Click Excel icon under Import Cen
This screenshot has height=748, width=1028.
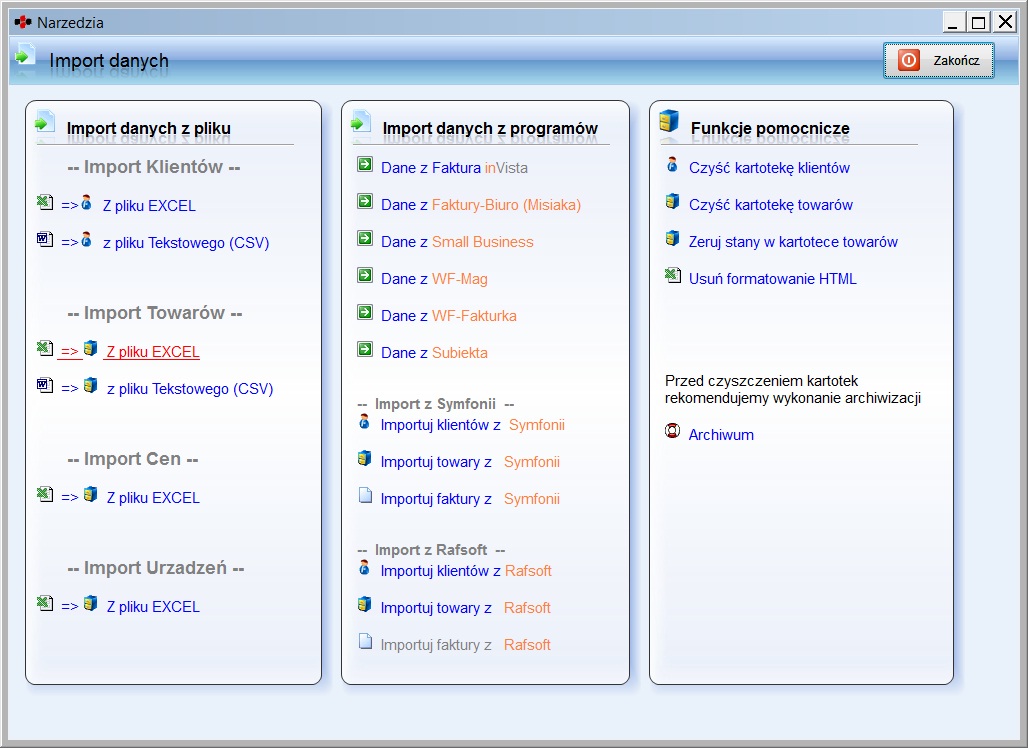tap(45, 494)
